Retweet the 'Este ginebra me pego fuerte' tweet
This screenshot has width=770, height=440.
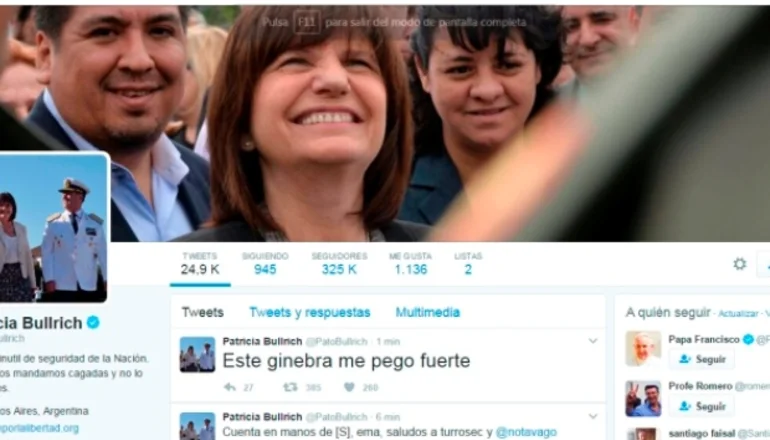pyautogui.click(x=290, y=387)
